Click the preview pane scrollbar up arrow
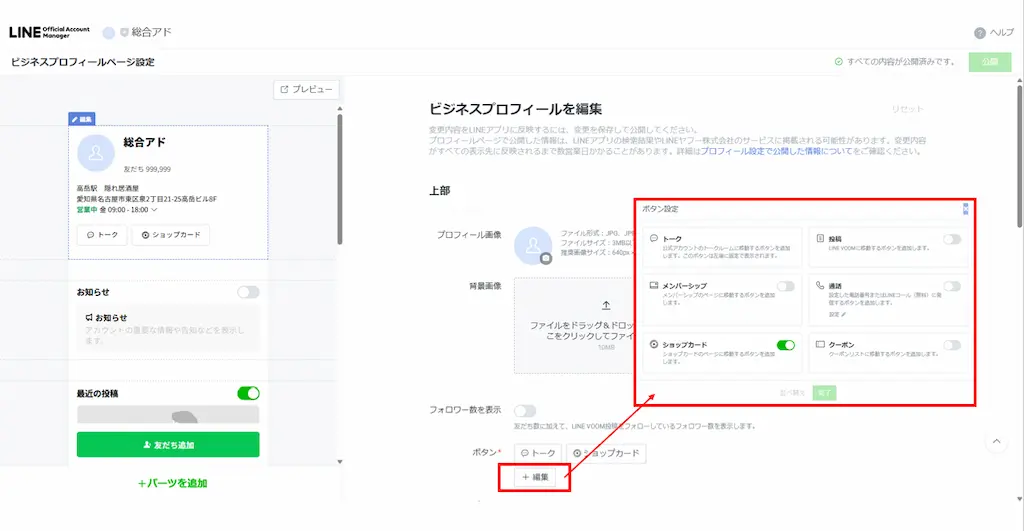 [x=340, y=109]
